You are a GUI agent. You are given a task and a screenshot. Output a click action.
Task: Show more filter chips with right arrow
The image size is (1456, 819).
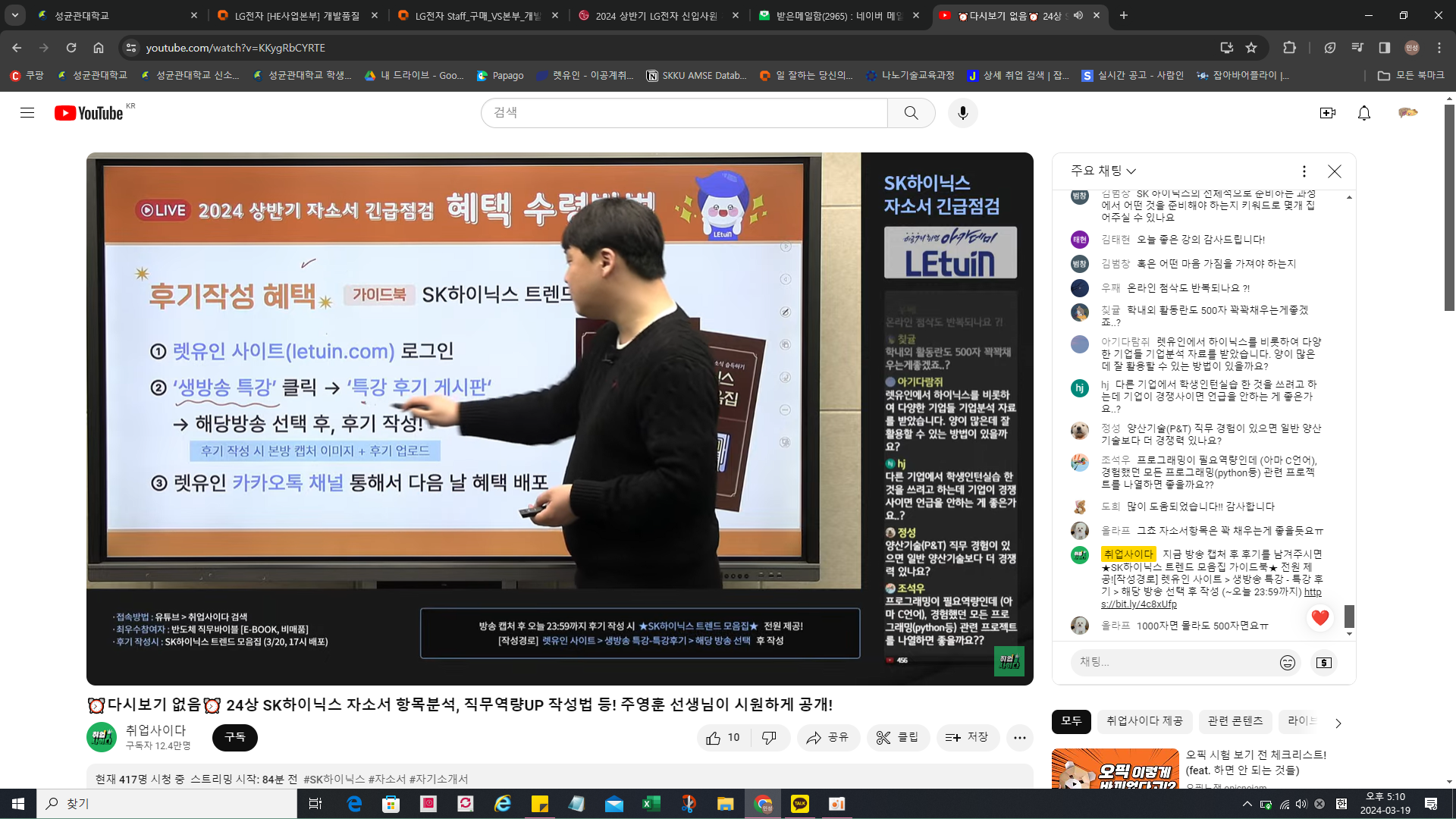1338,723
